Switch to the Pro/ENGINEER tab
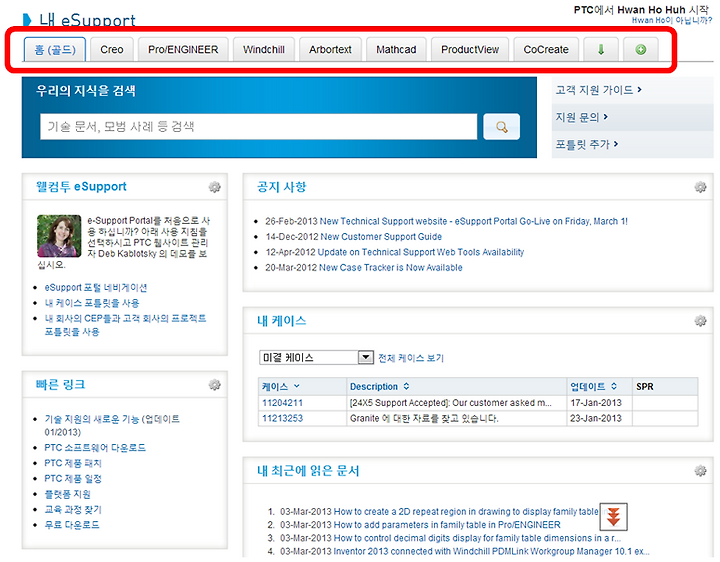Screen dimensions: 720x562 coord(183,49)
